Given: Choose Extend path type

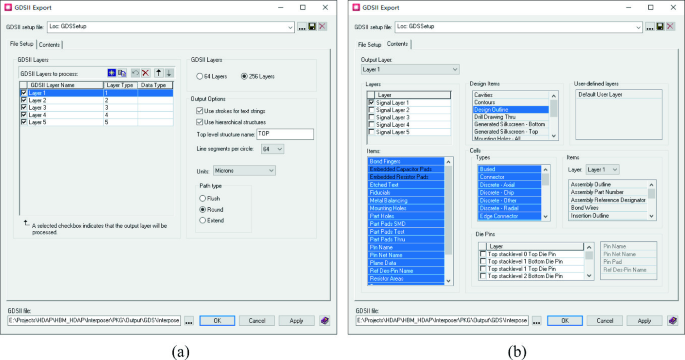Looking at the screenshot, I should [202, 221].
